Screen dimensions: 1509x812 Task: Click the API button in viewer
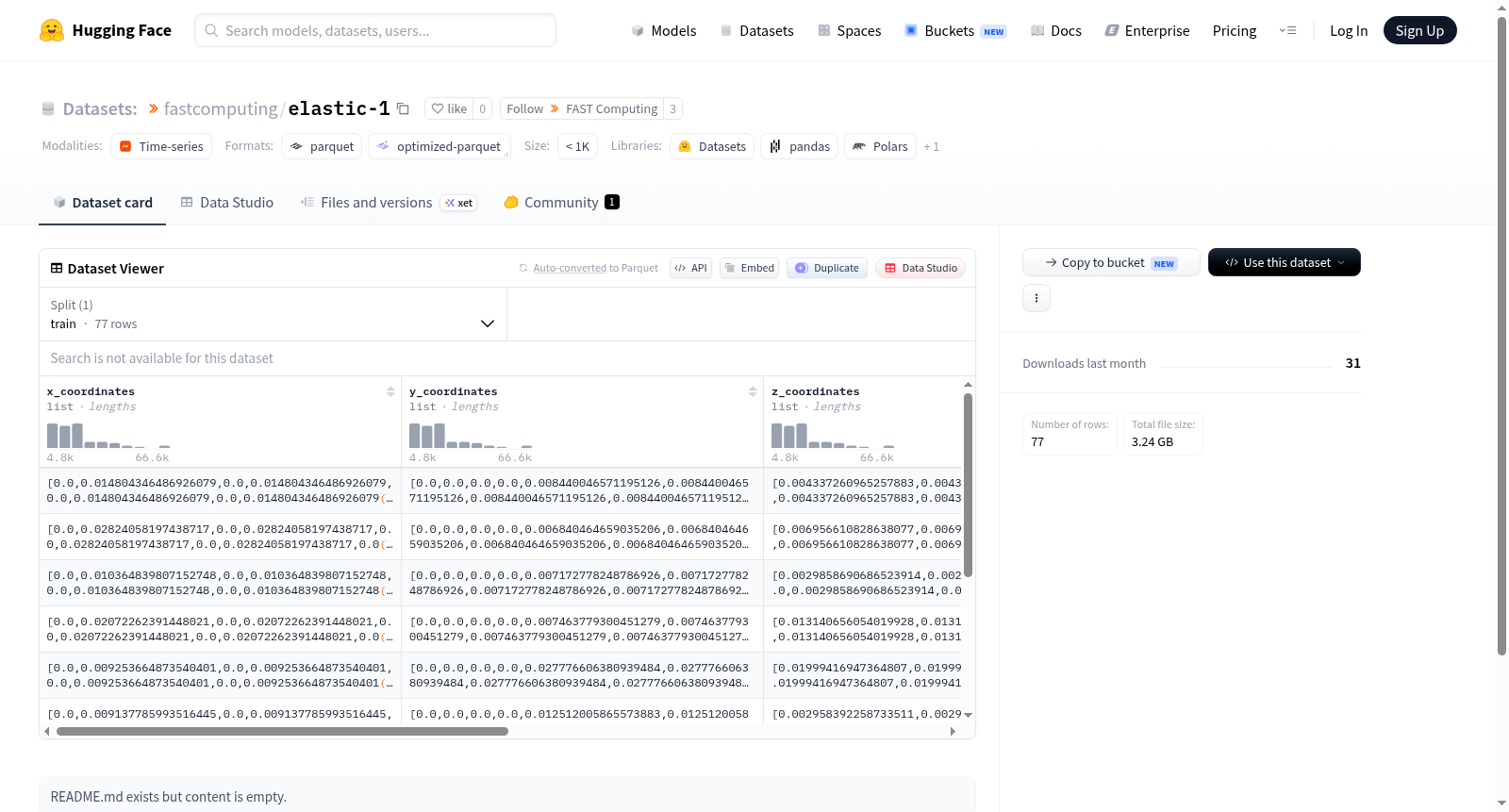(690, 268)
